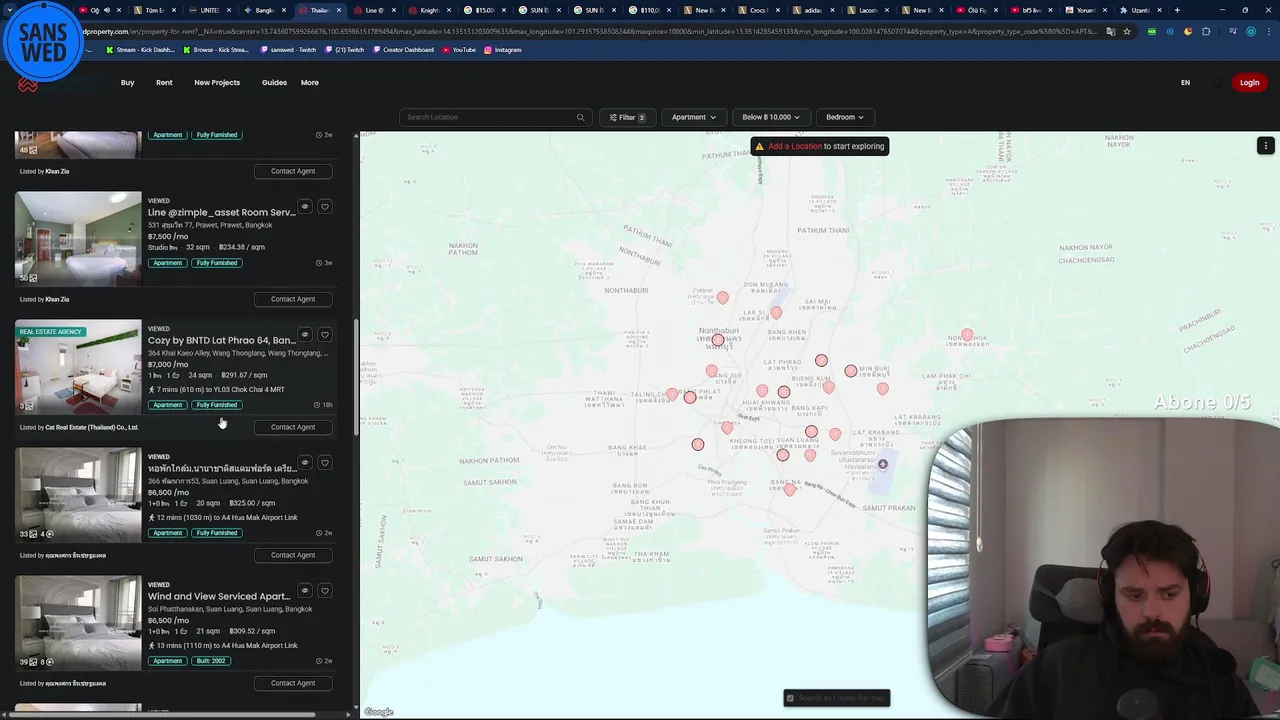This screenshot has height=720, width=1280.
Task: Open the Cozy by BNTD bedroom thumbnail
Action: tap(78, 366)
